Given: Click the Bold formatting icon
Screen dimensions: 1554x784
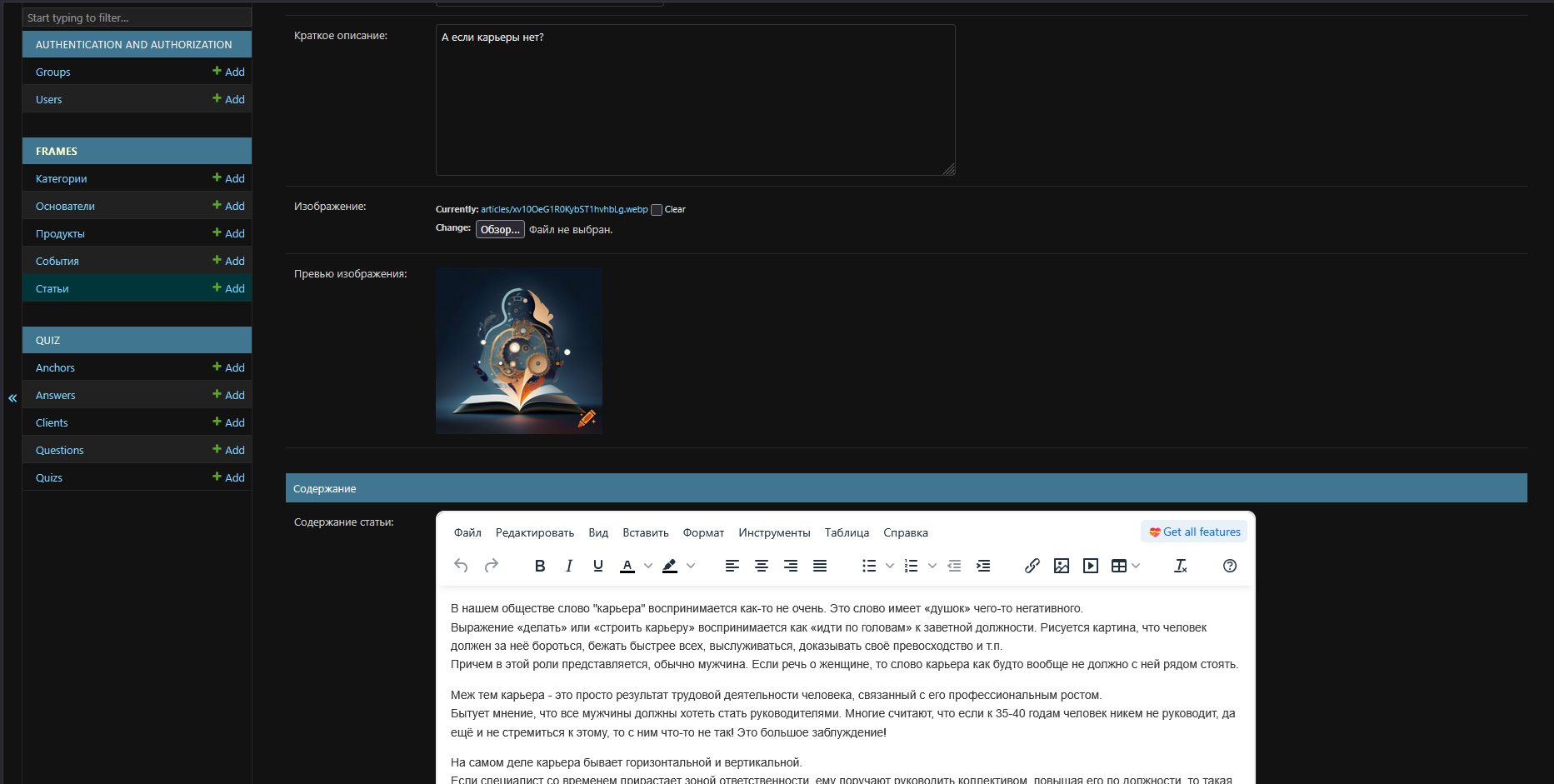Looking at the screenshot, I should click(x=540, y=566).
